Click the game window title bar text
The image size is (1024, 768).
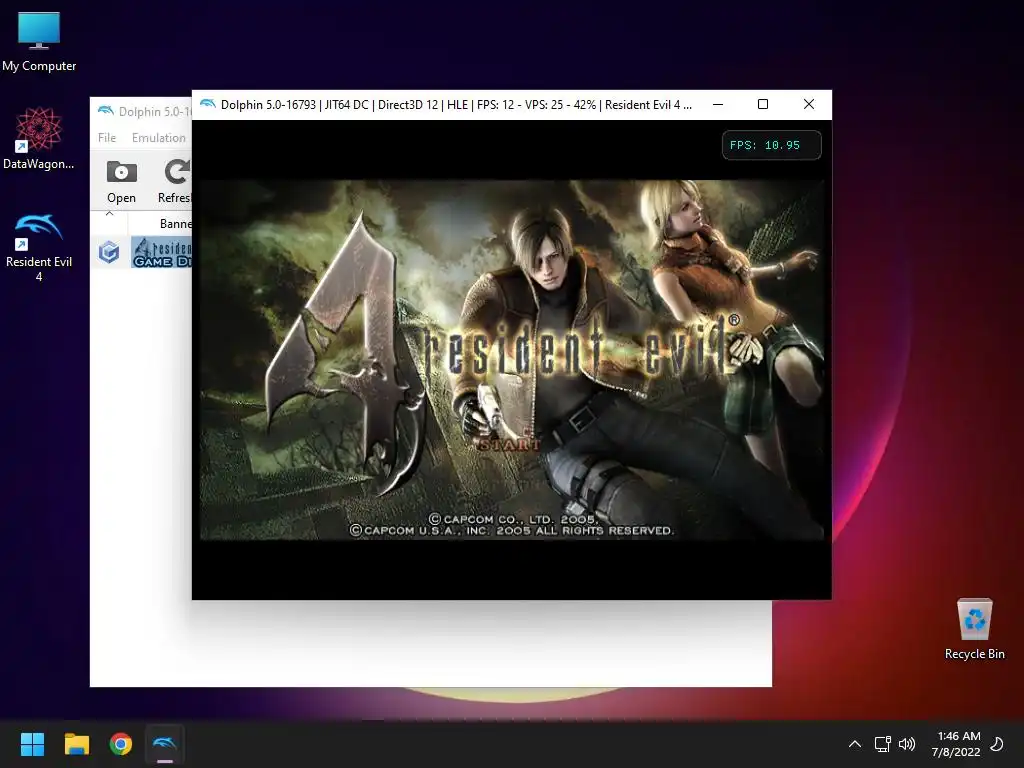[456, 104]
